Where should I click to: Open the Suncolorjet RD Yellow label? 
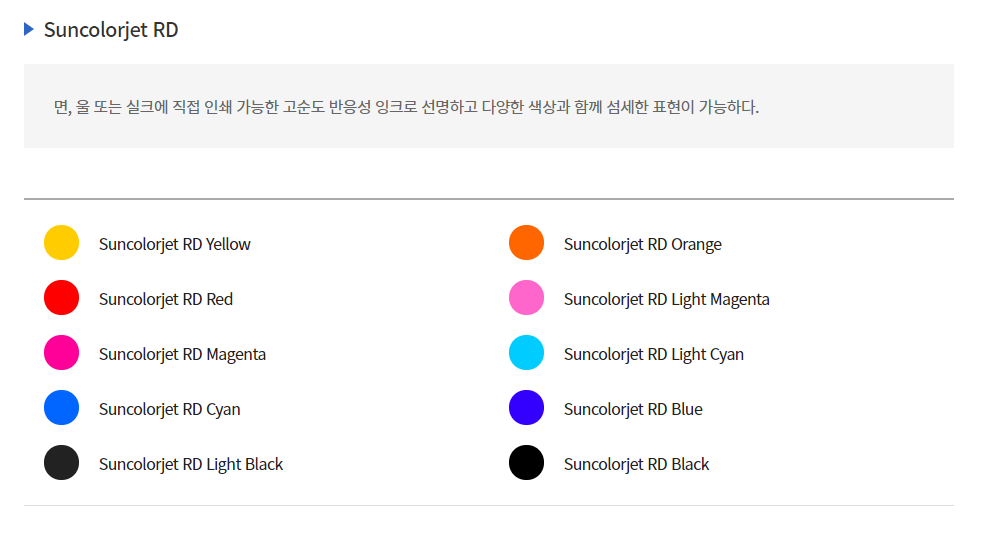pyautogui.click(x=175, y=244)
